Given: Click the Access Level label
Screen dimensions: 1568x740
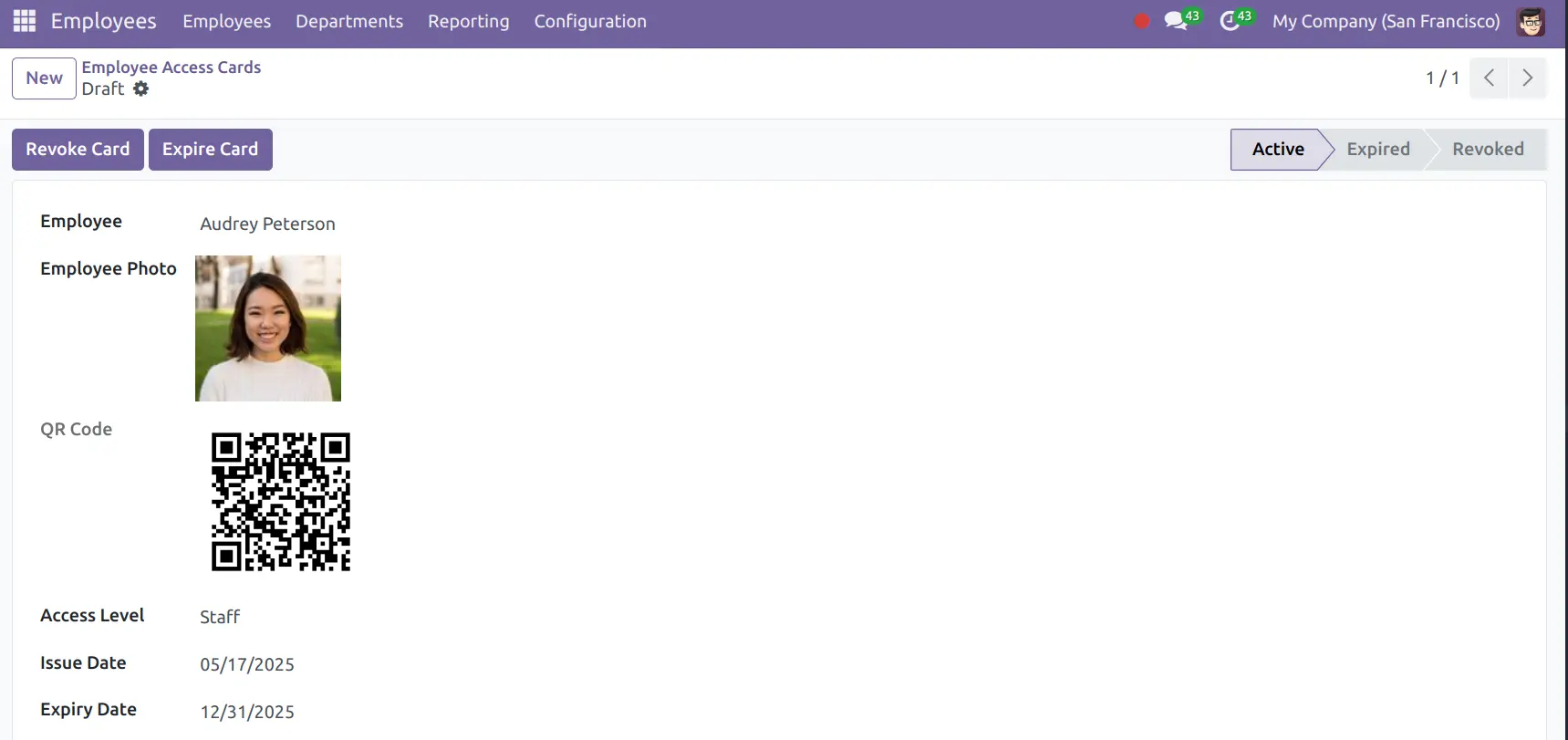Looking at the screenshot, I should click(x=92, y=616).
